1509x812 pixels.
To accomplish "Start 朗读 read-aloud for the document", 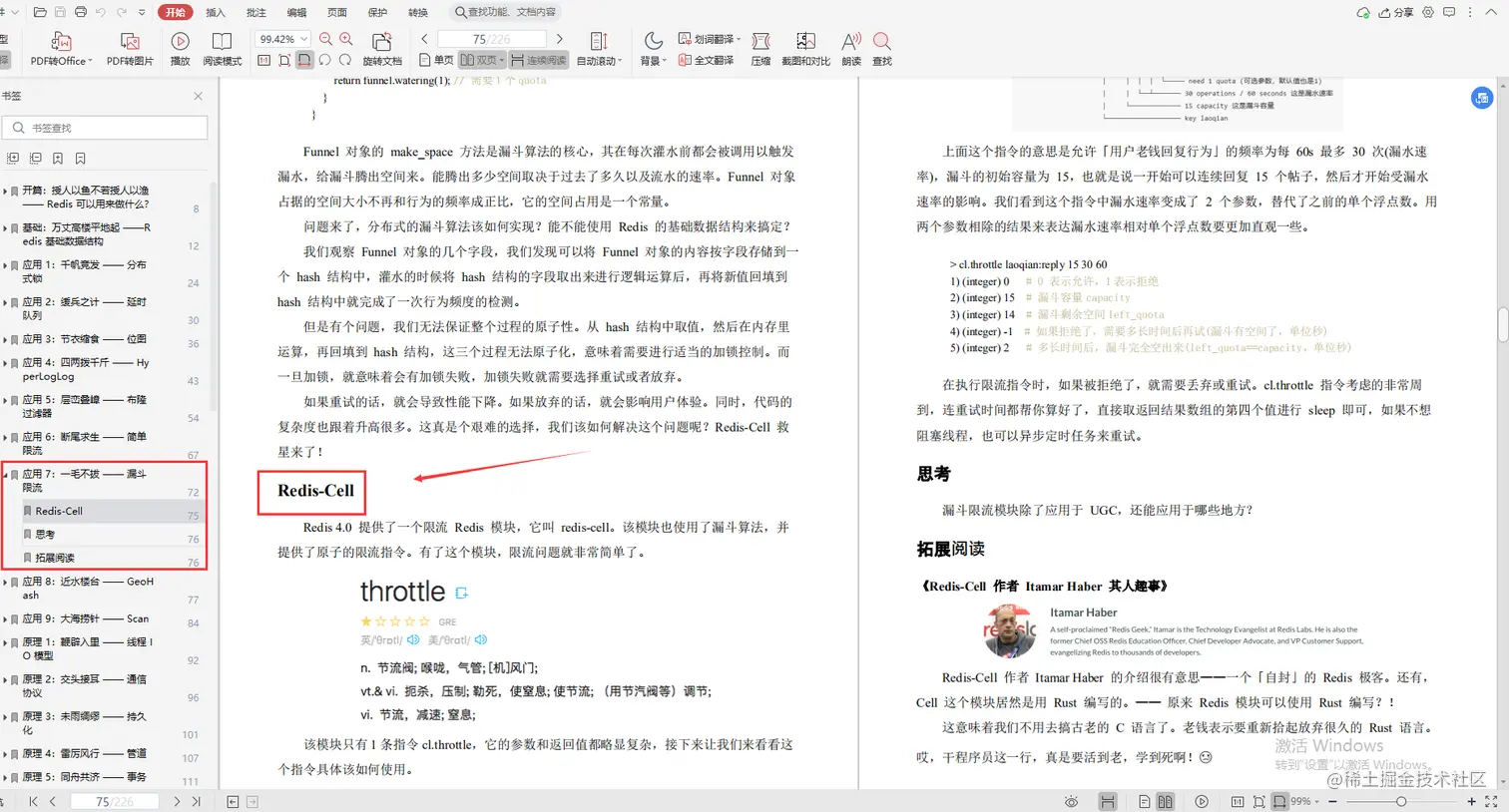I will pos(849,46).
